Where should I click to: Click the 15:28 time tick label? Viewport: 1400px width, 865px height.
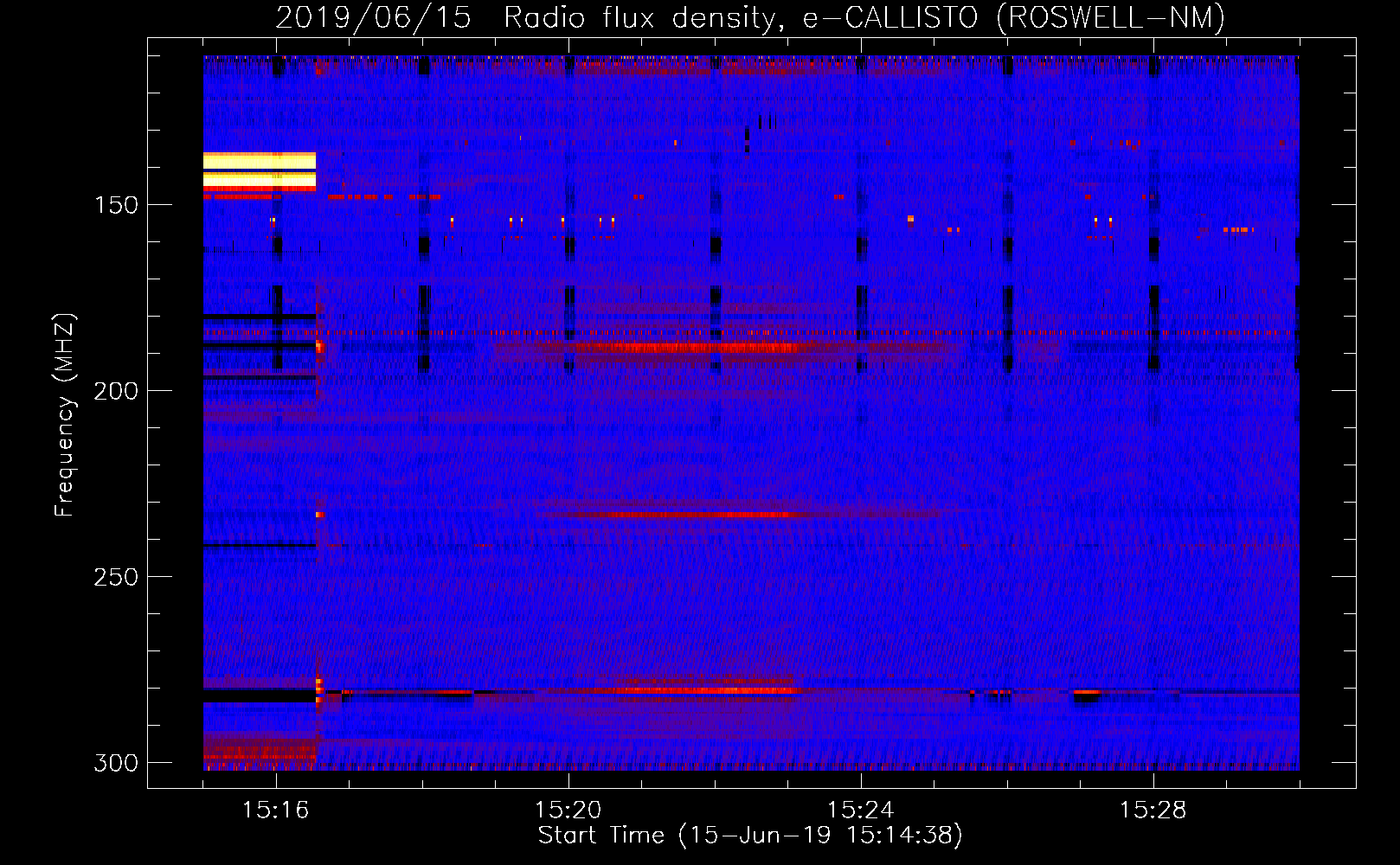click(1153, 811)
